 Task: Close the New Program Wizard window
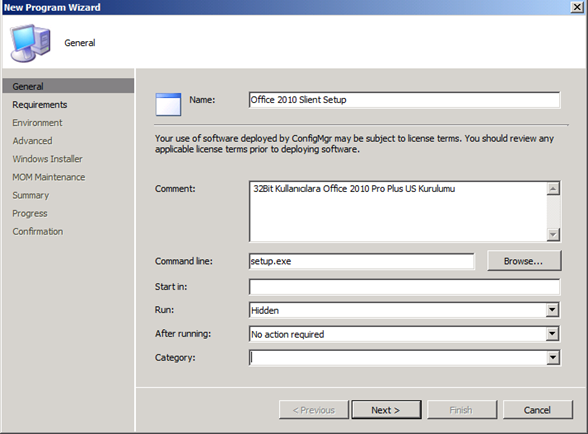point(577,7)
